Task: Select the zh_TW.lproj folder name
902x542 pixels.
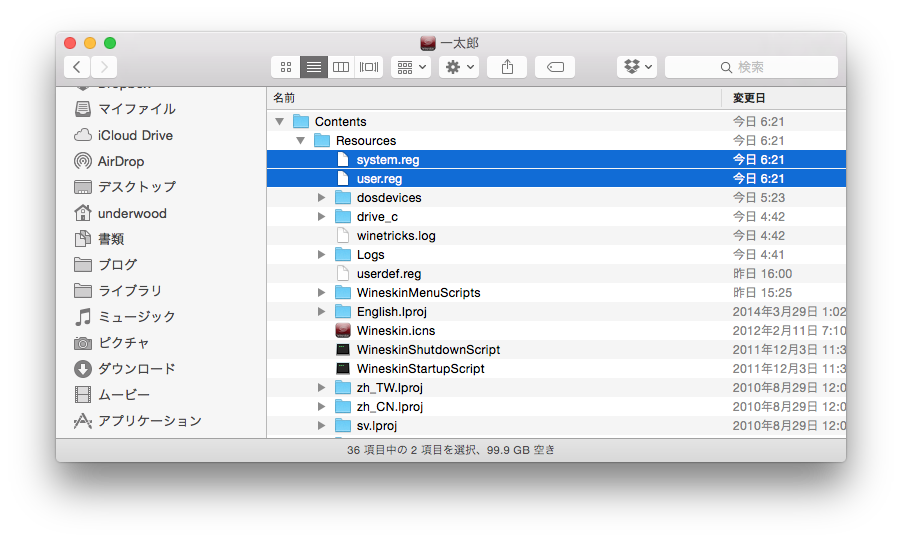Action: pos(389,387)
